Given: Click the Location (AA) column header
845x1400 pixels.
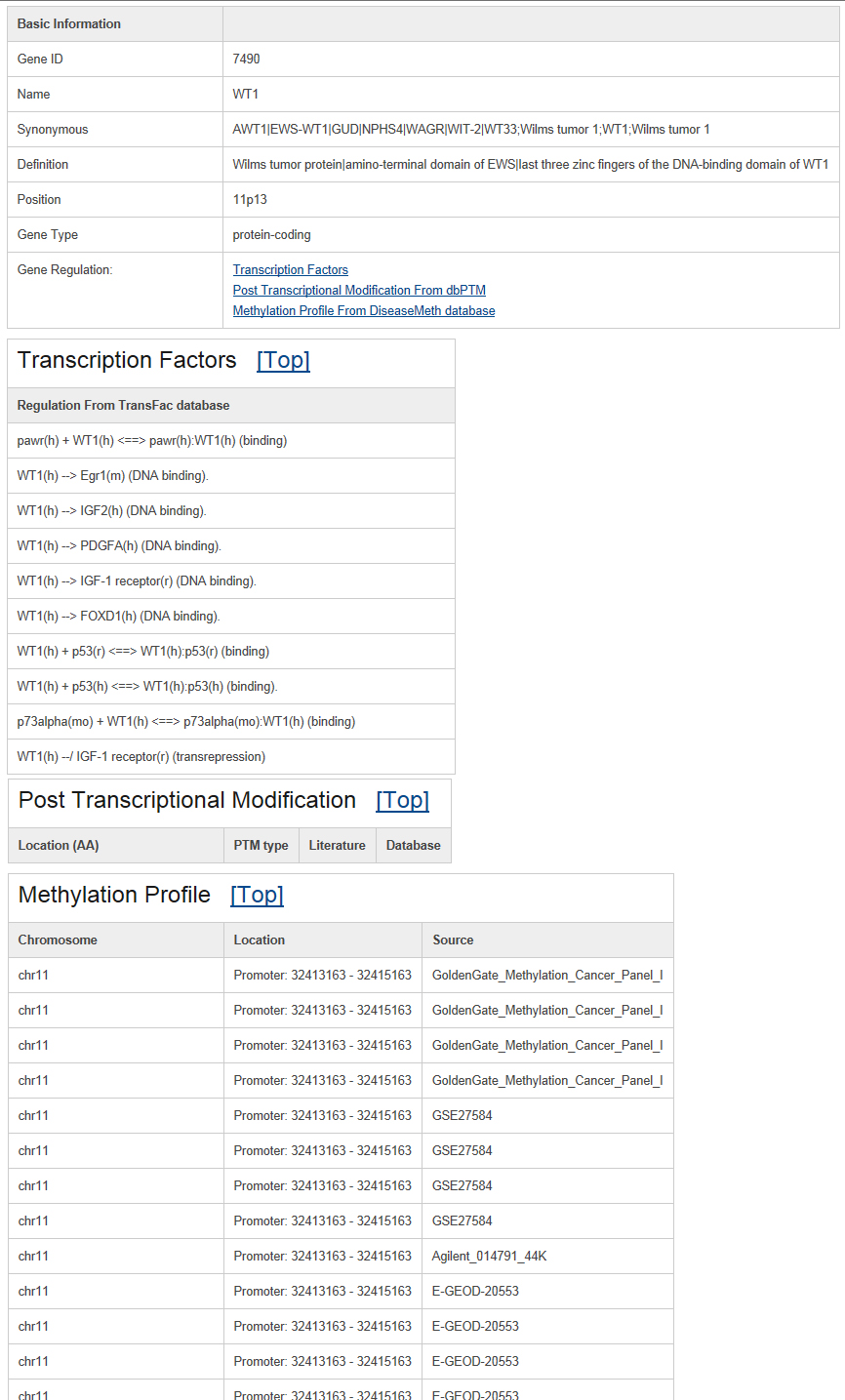Looking at the screenshot, I should [x=116, y=846].
